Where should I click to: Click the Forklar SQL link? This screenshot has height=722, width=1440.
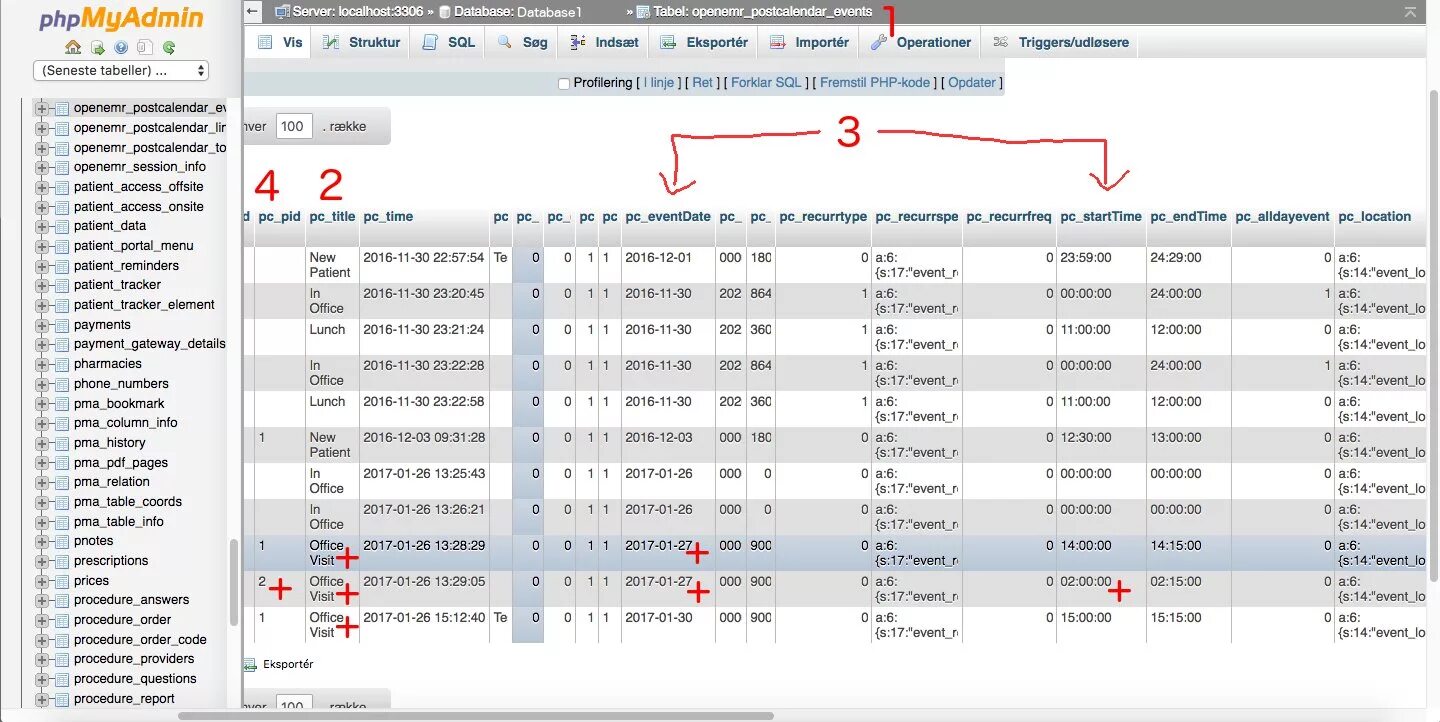[766, 83]
